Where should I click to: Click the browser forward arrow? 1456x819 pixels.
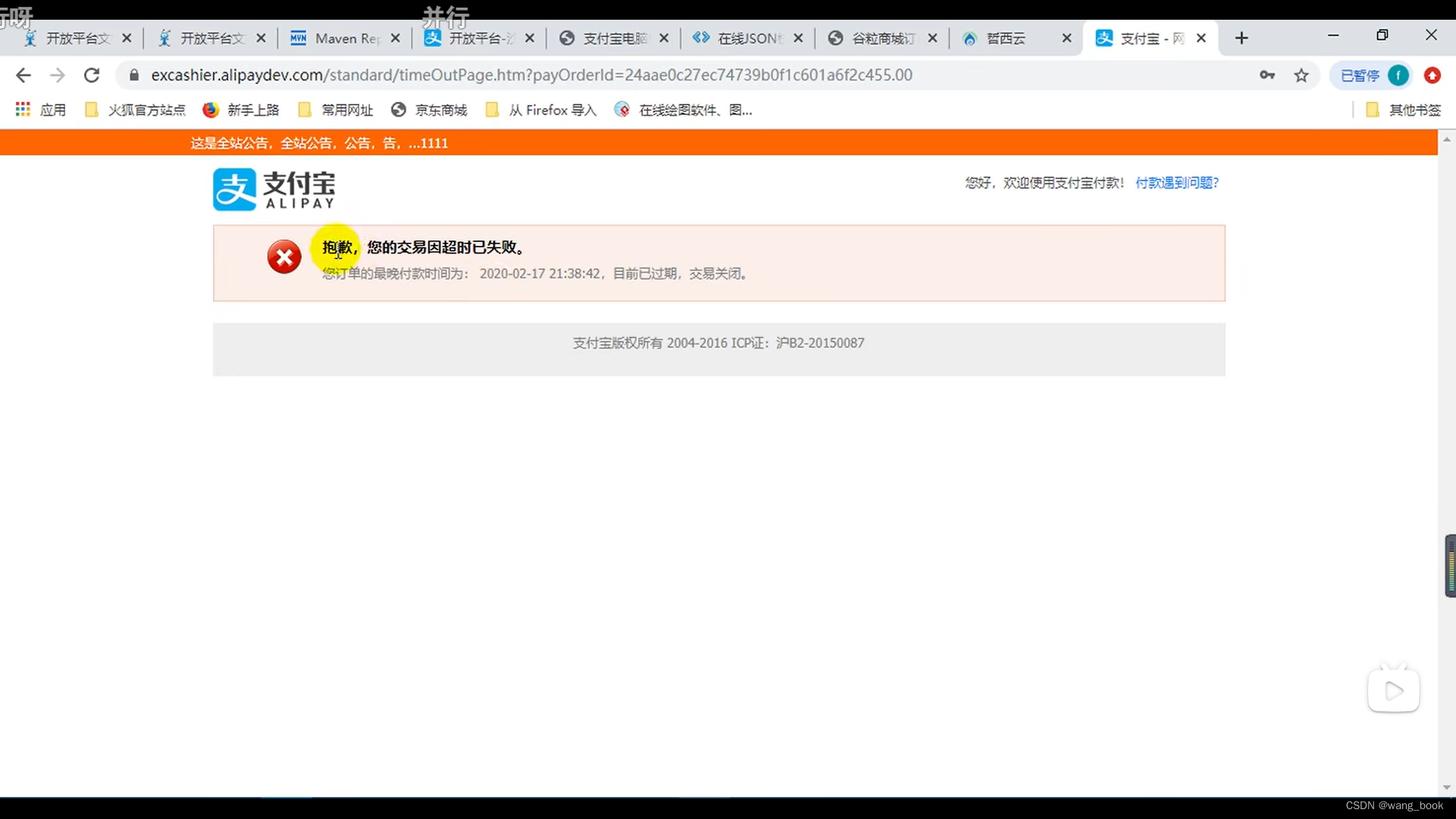coord(58,75)
